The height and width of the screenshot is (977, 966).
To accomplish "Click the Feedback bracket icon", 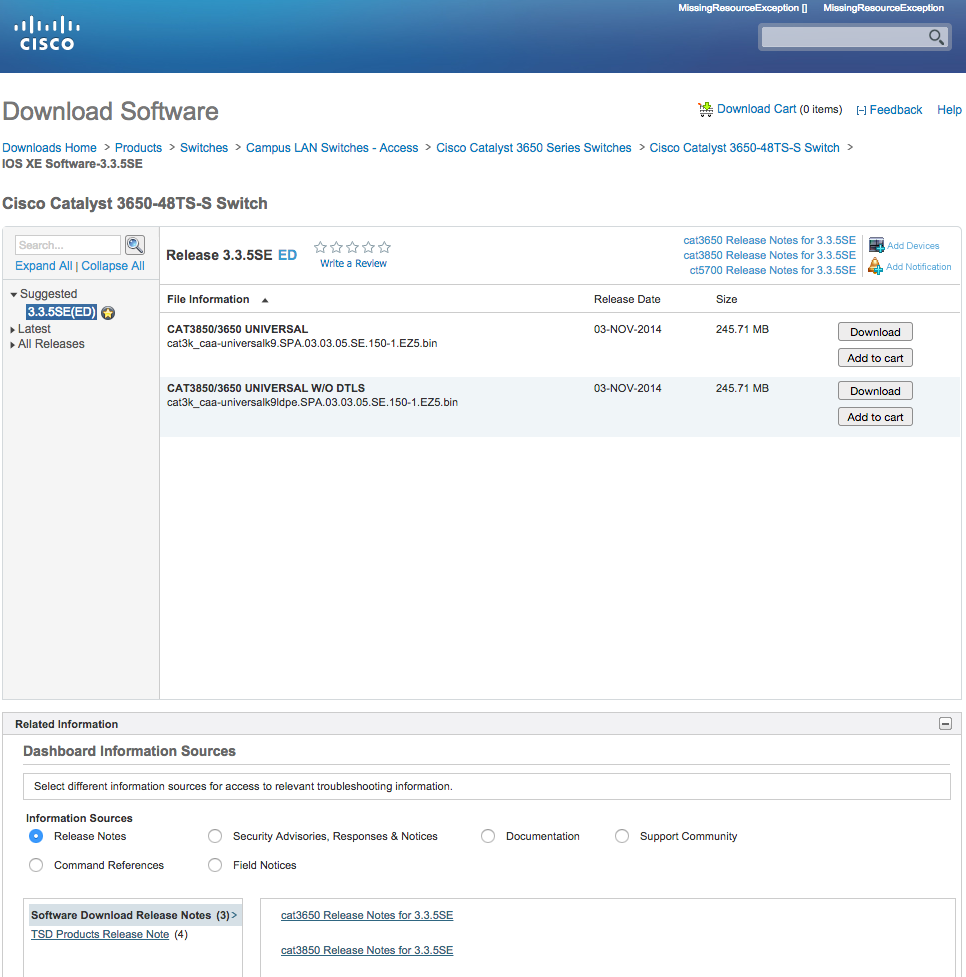I will pyautogui.click(x=861, y=110).
